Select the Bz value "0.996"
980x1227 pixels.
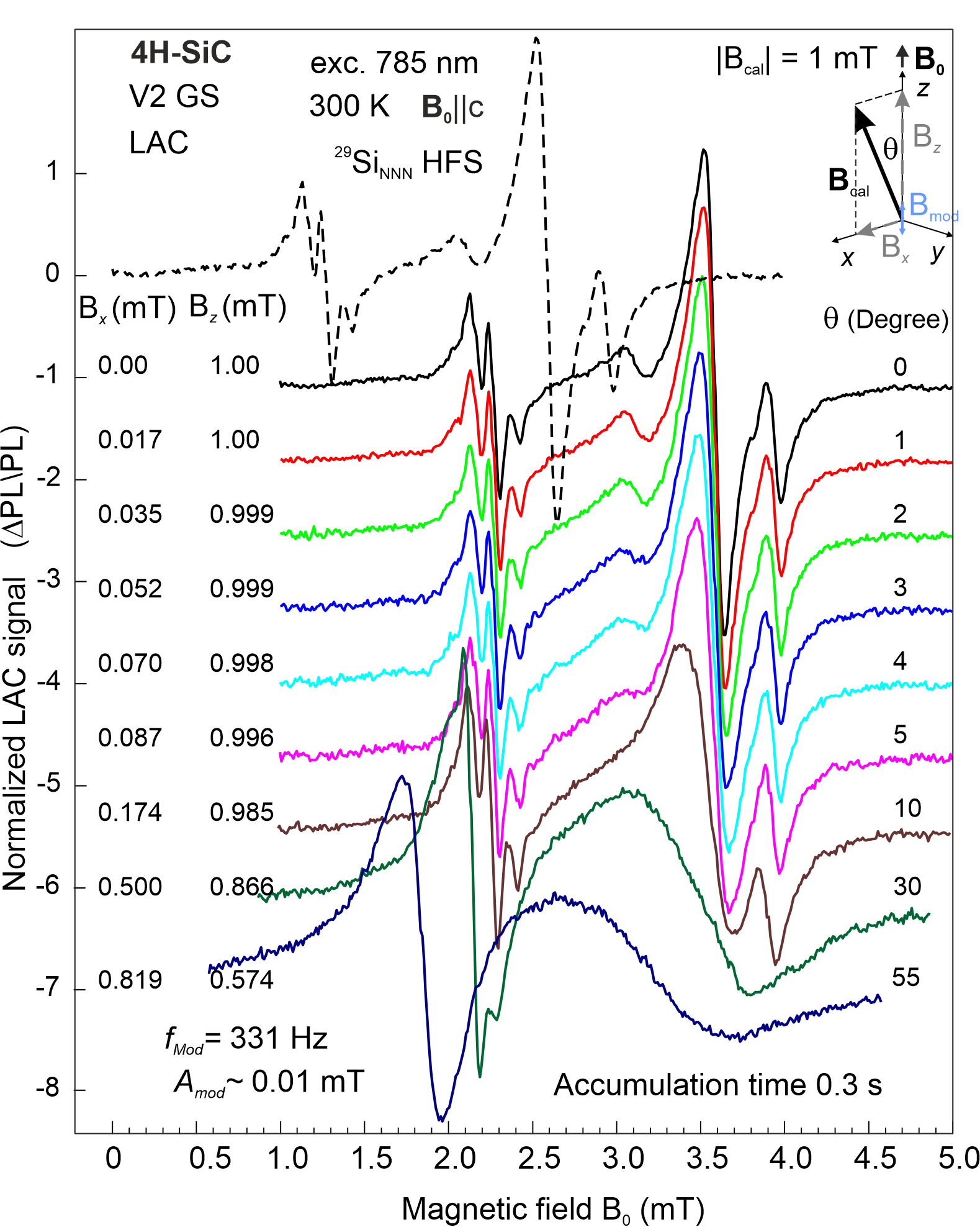[x=241, y=738]
